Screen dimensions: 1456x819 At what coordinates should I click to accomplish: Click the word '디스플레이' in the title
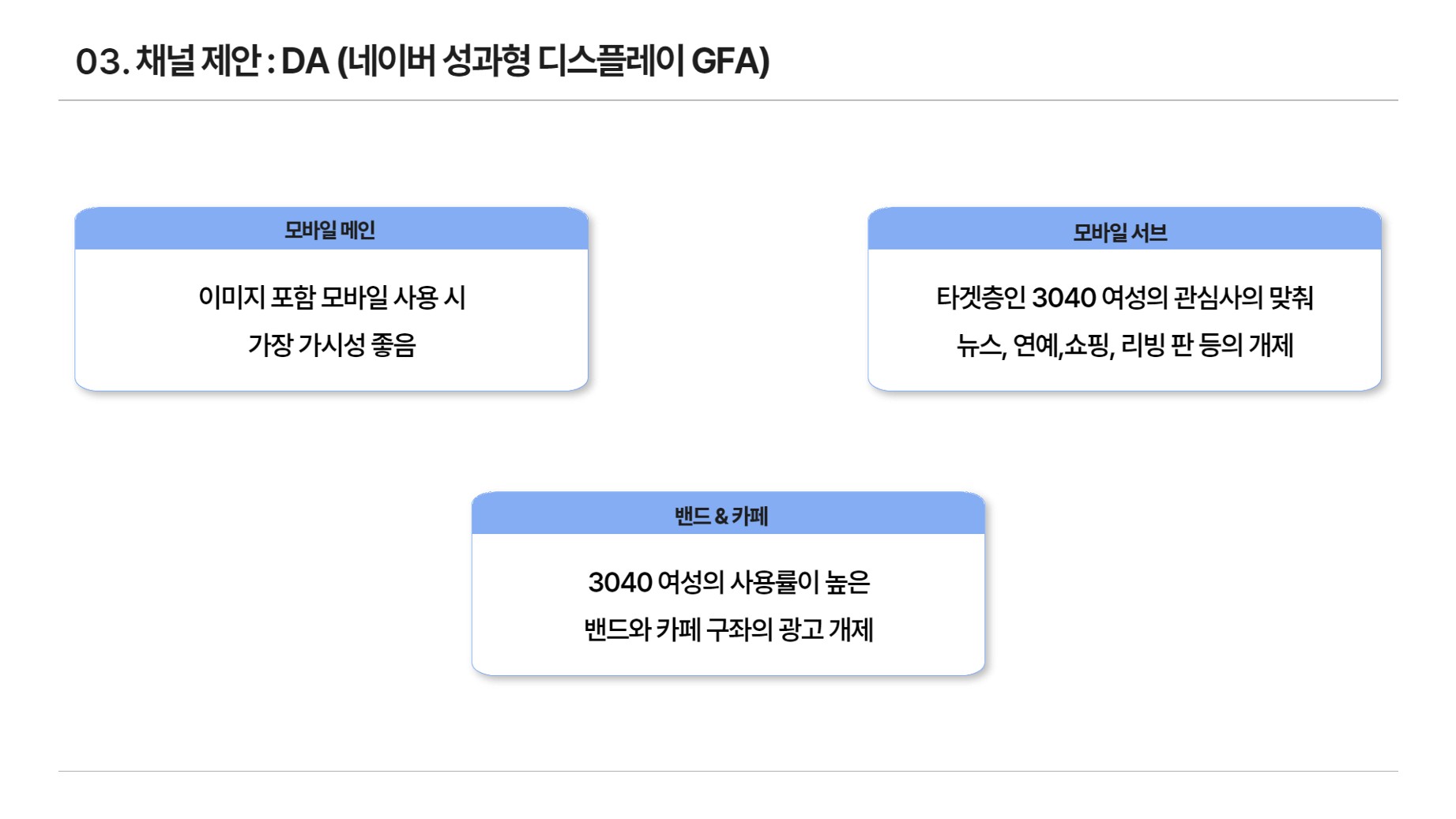(611, 61)
